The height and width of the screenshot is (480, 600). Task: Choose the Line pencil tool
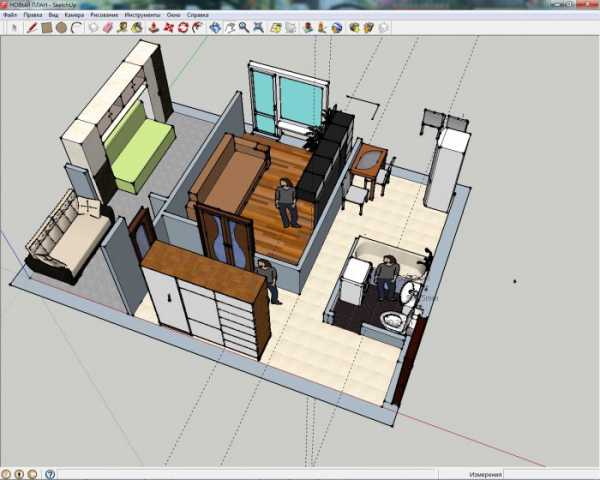click(32, 27)
